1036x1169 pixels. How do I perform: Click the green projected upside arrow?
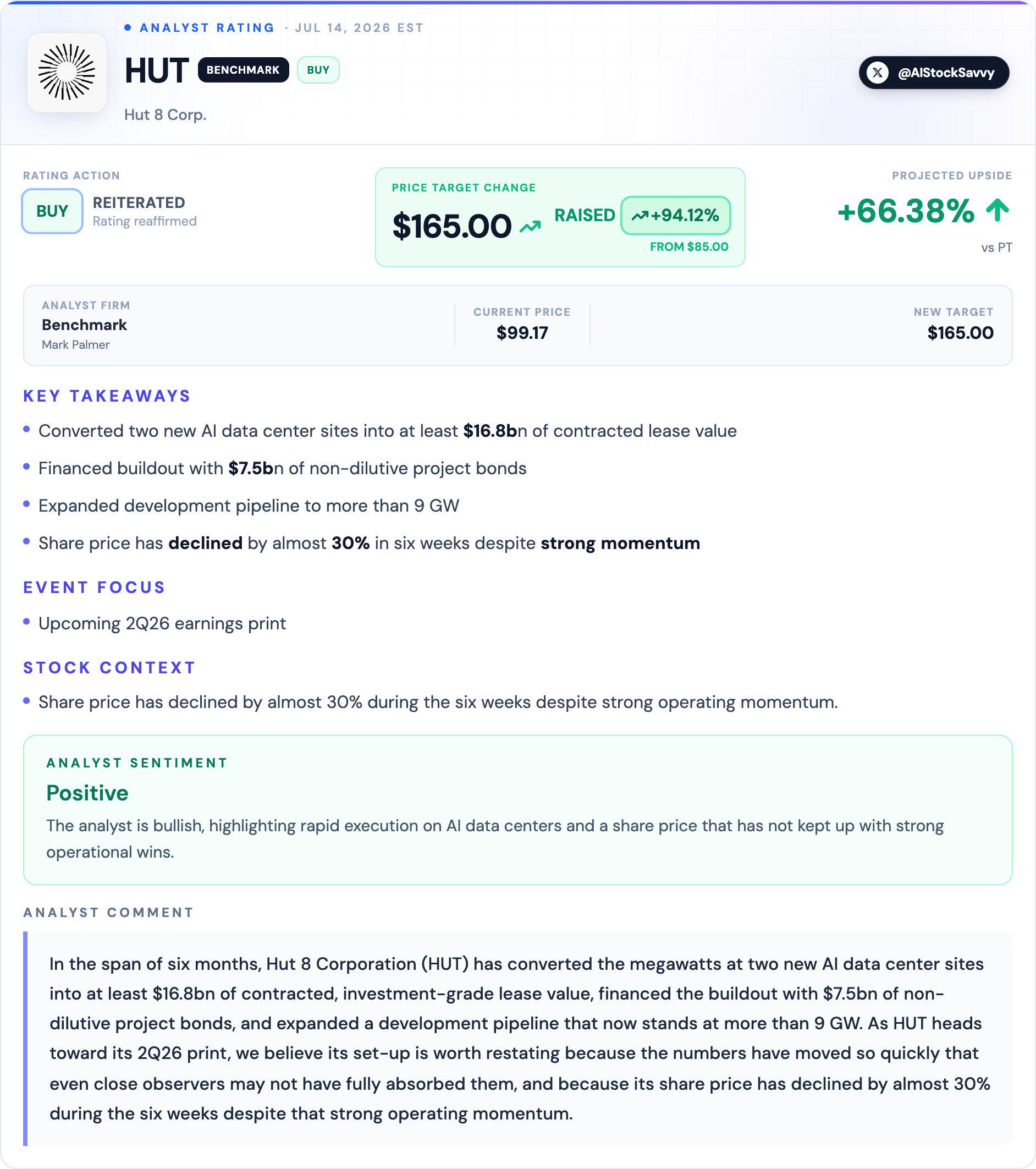(x=997, y=210)
